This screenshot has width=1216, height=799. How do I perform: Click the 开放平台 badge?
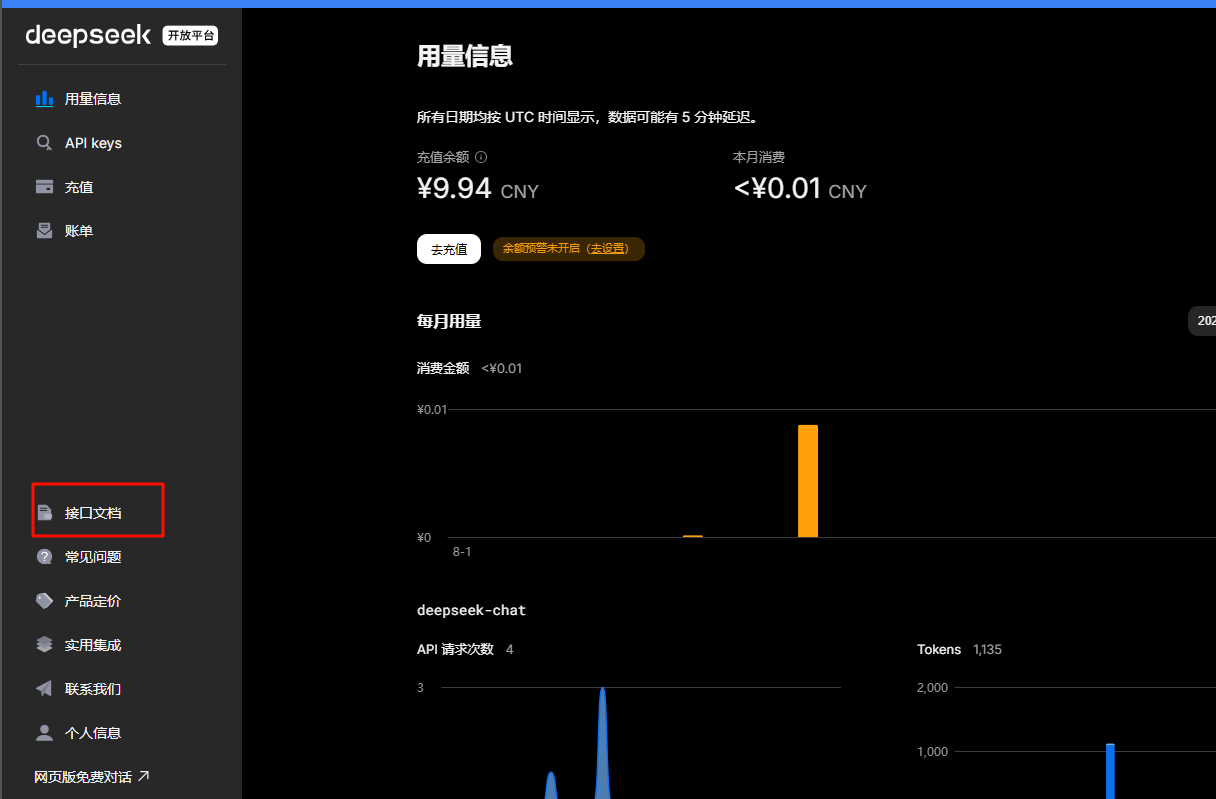pos(191,36)
